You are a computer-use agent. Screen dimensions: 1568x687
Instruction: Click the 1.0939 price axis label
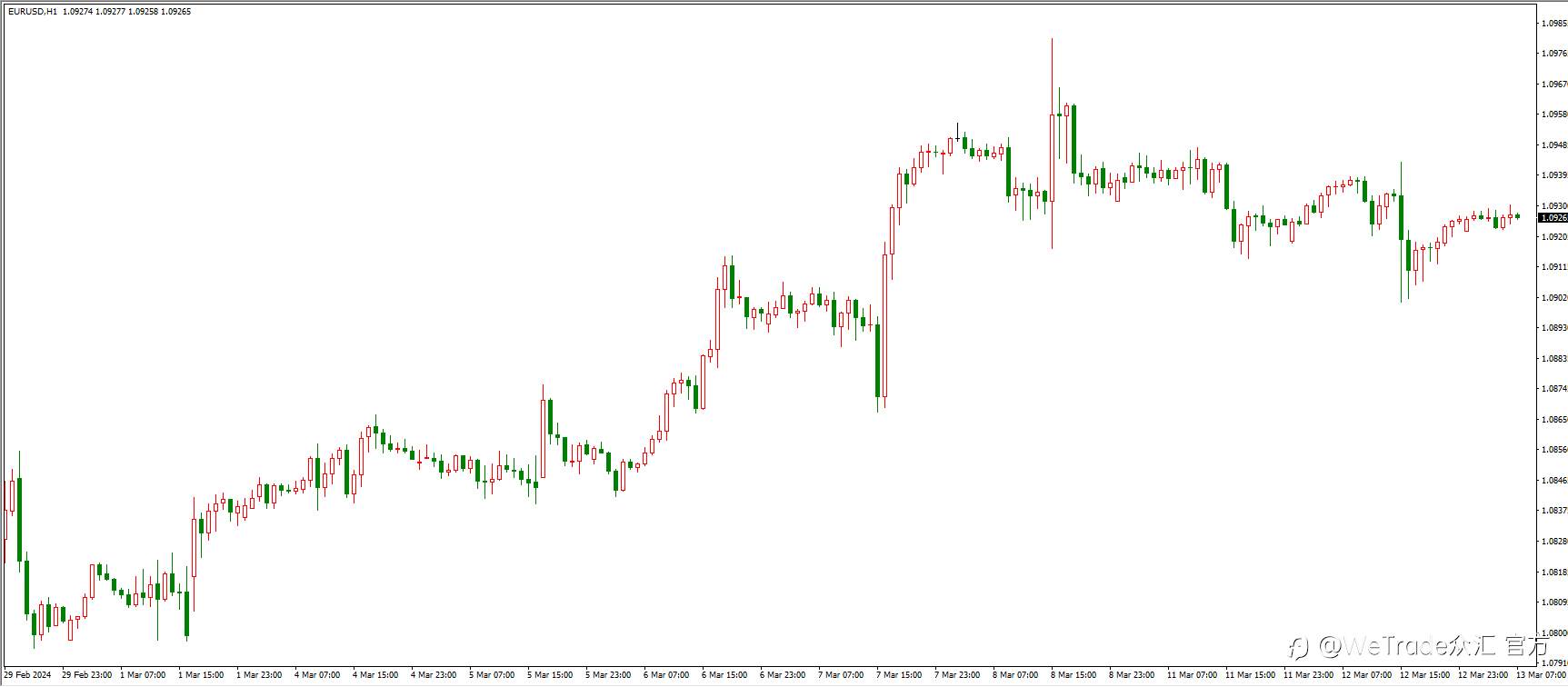(1554, 175)
